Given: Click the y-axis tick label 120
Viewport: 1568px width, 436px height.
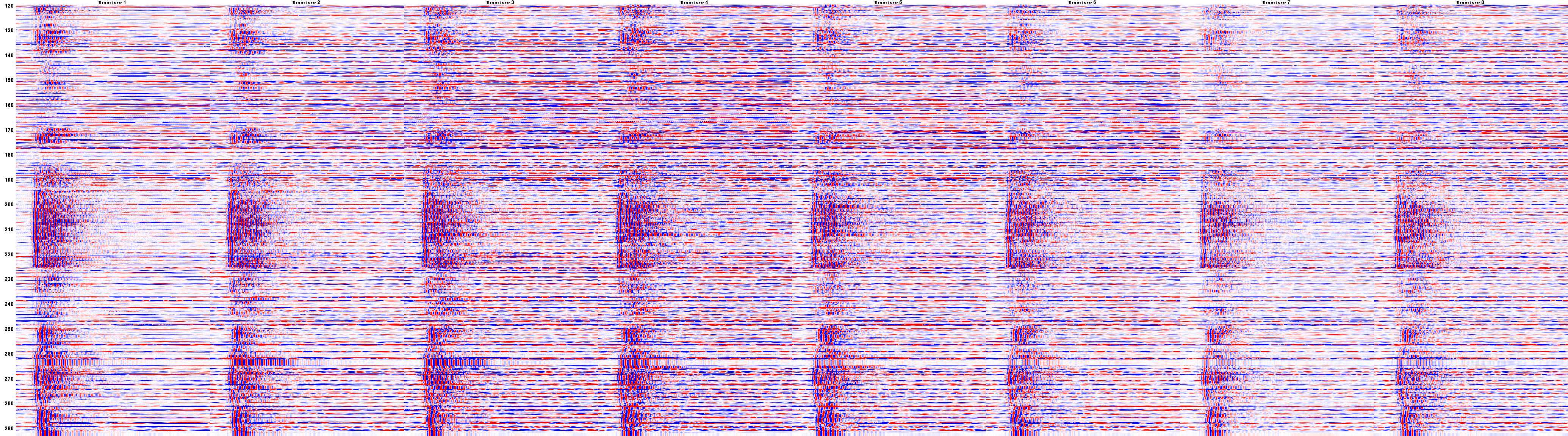Looking at the screenshot, I should (x=8, y=5).
